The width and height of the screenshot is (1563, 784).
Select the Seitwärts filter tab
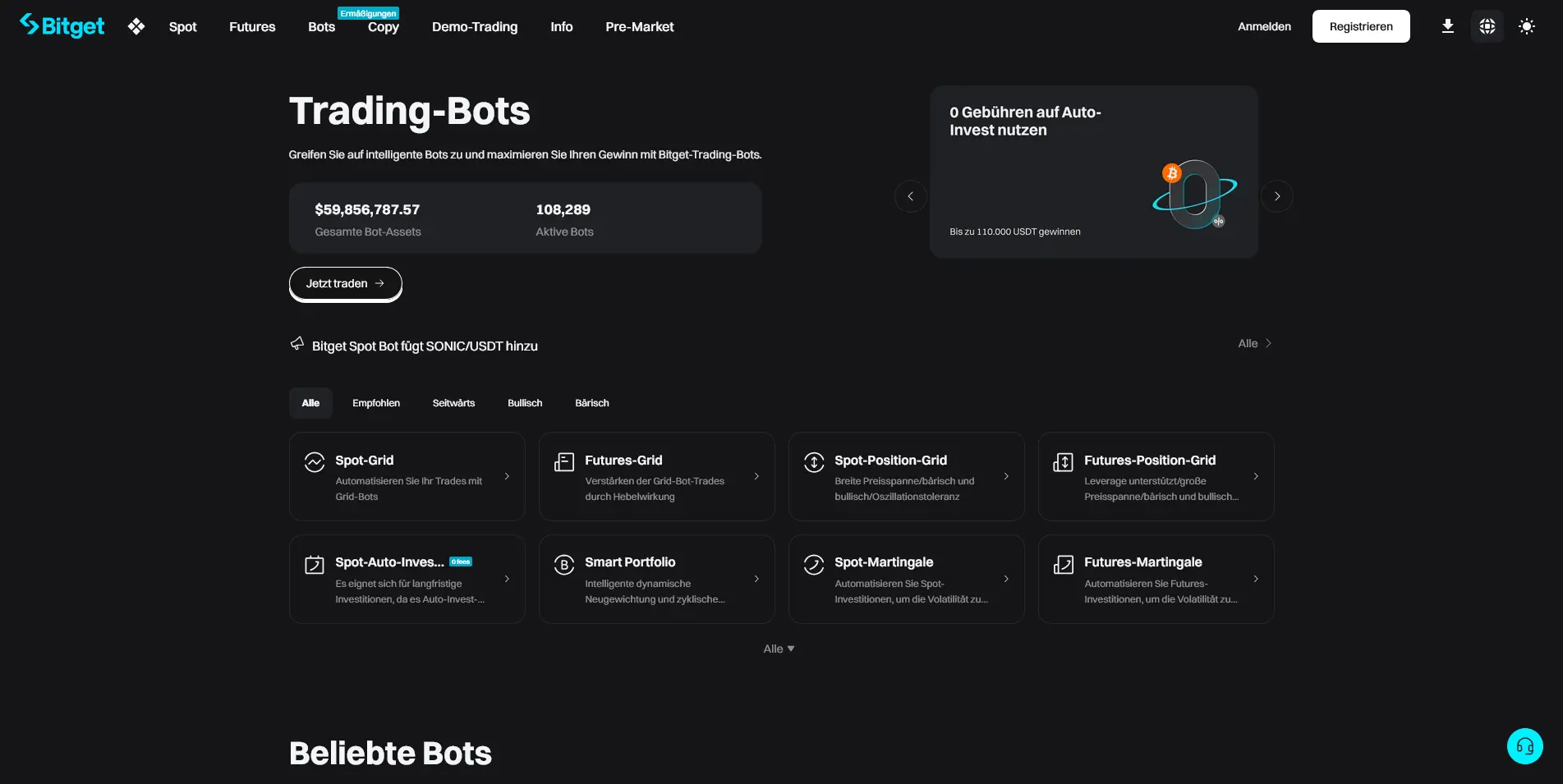(453, 403)
